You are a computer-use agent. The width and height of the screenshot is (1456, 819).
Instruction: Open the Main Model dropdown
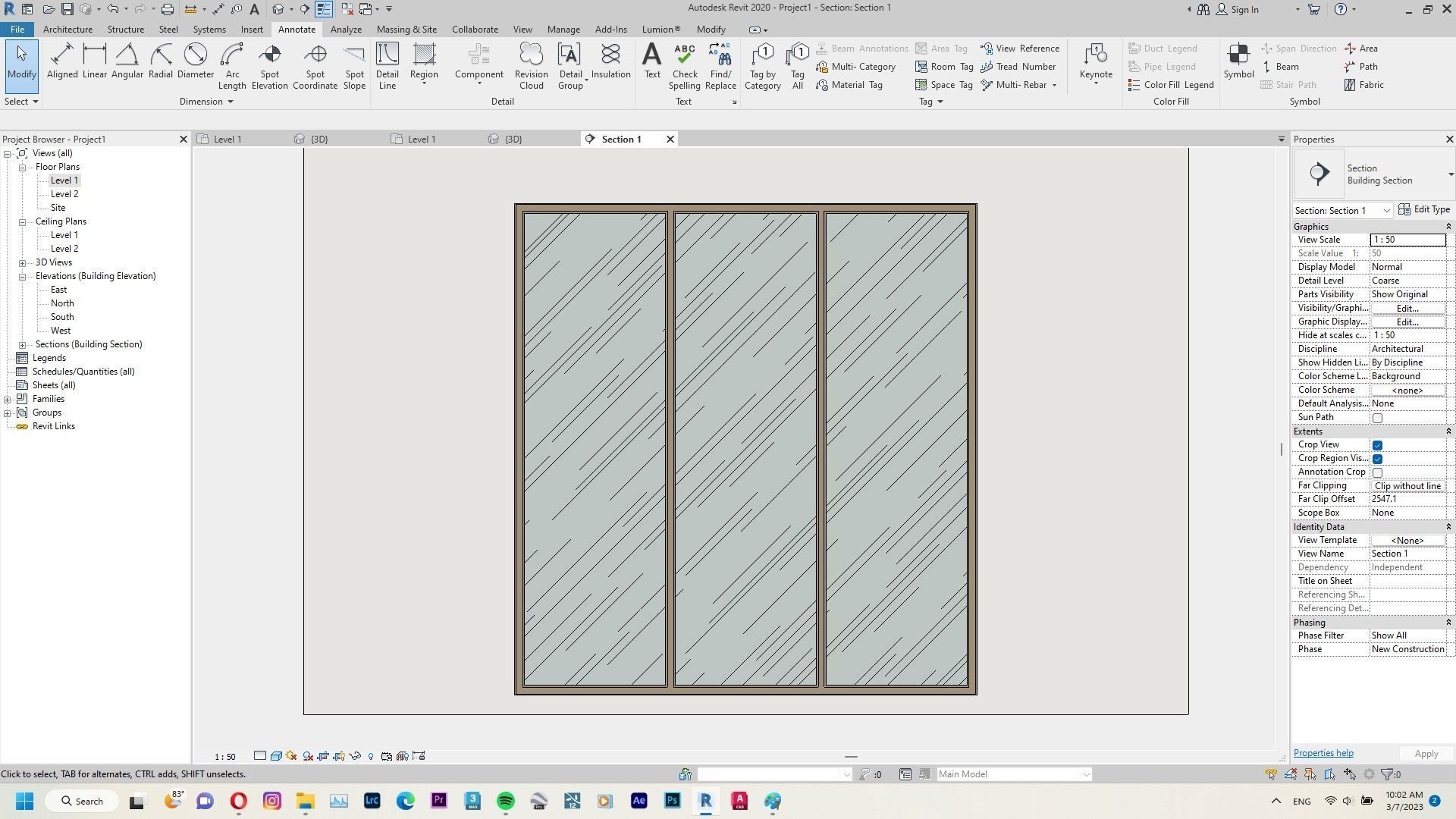pyautogui.click(x=1087, y=773)
